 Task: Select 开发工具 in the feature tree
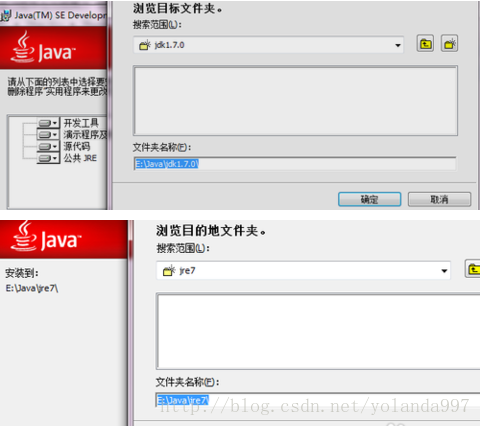point(81,123)
